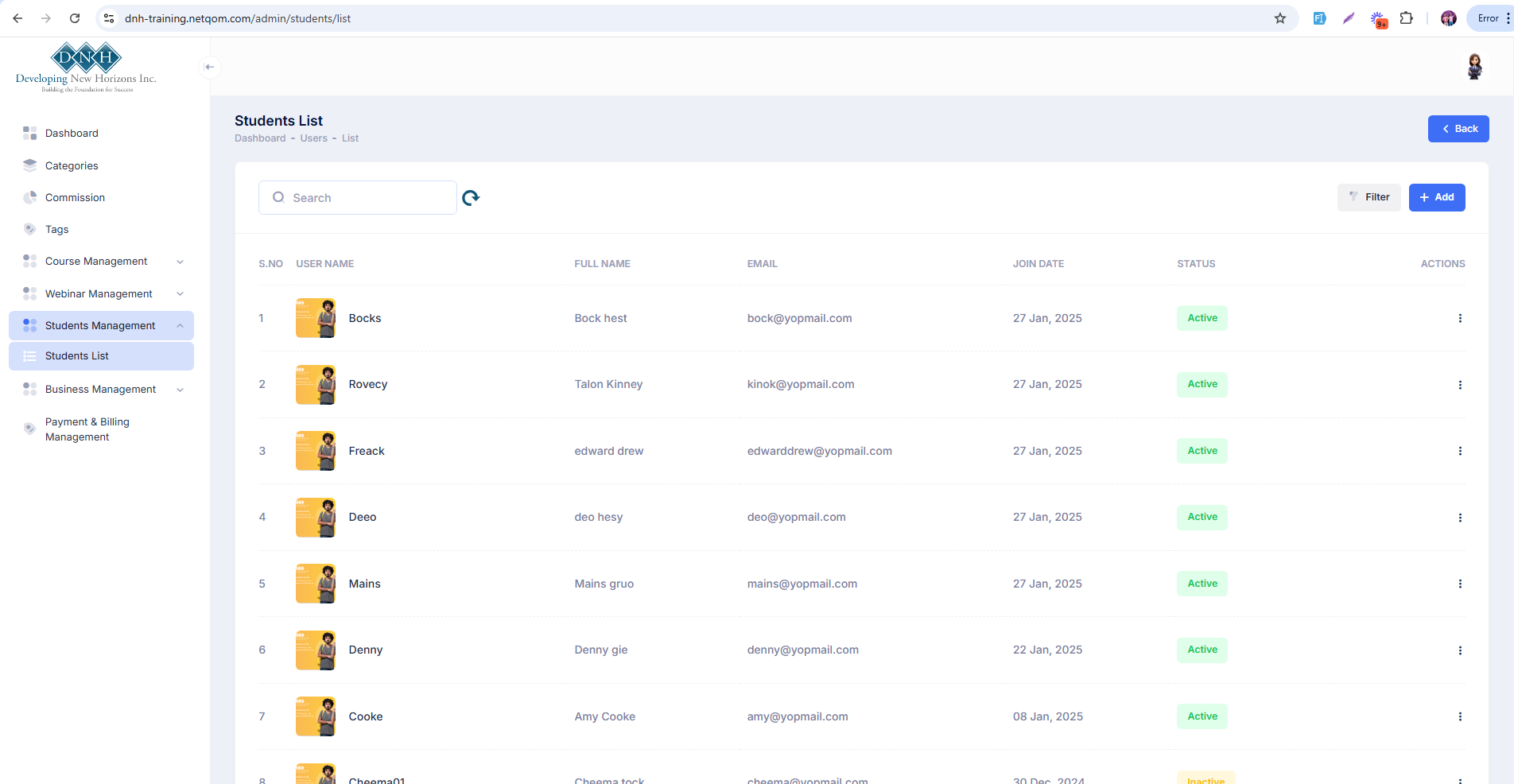The height and width of the screenshot is (784, 1514).
Task: Collapse Students Management menu
Action: pos(101,326)
